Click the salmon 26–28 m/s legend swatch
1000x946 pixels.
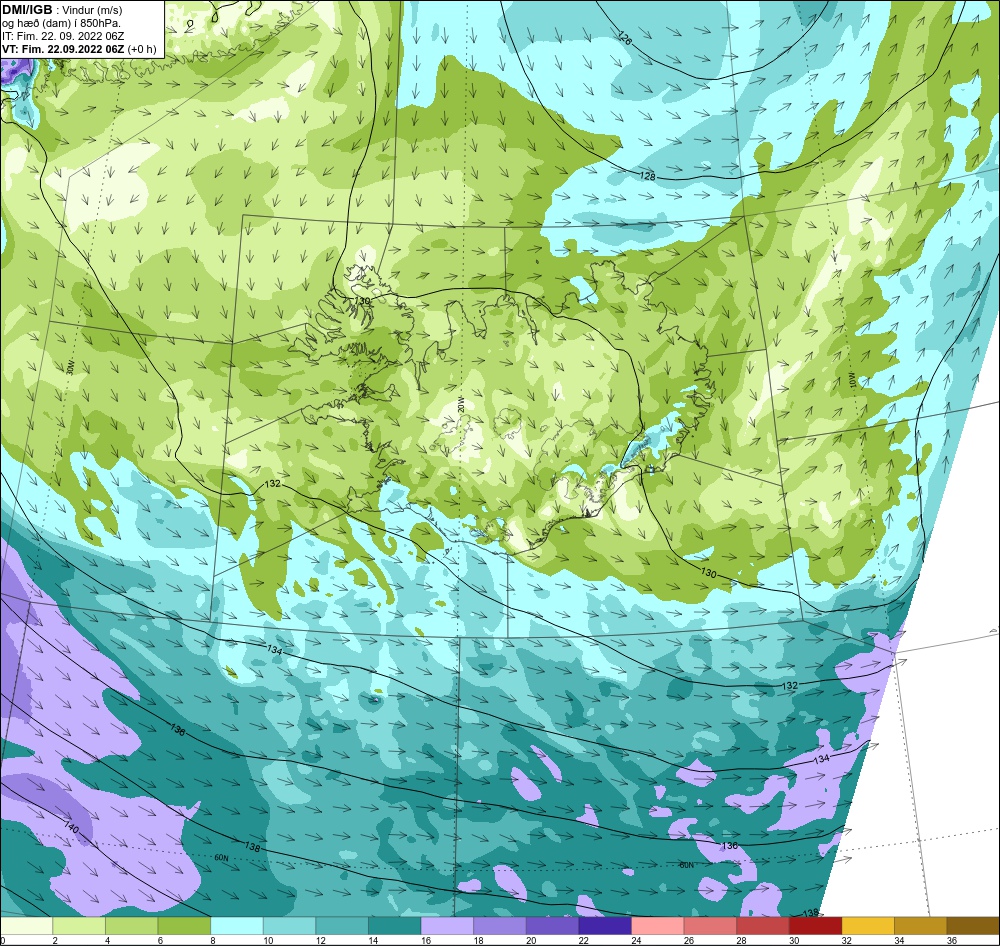pyautogui.click(x=710, y=926)
